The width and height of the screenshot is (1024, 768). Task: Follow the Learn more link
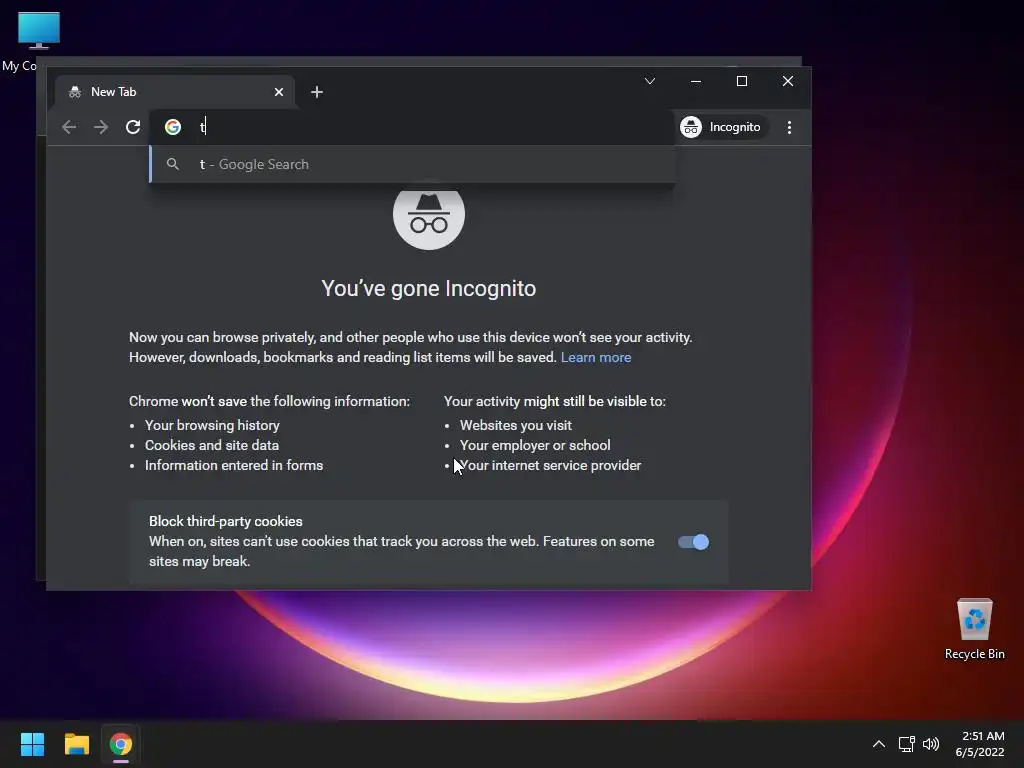click(596, 357)
